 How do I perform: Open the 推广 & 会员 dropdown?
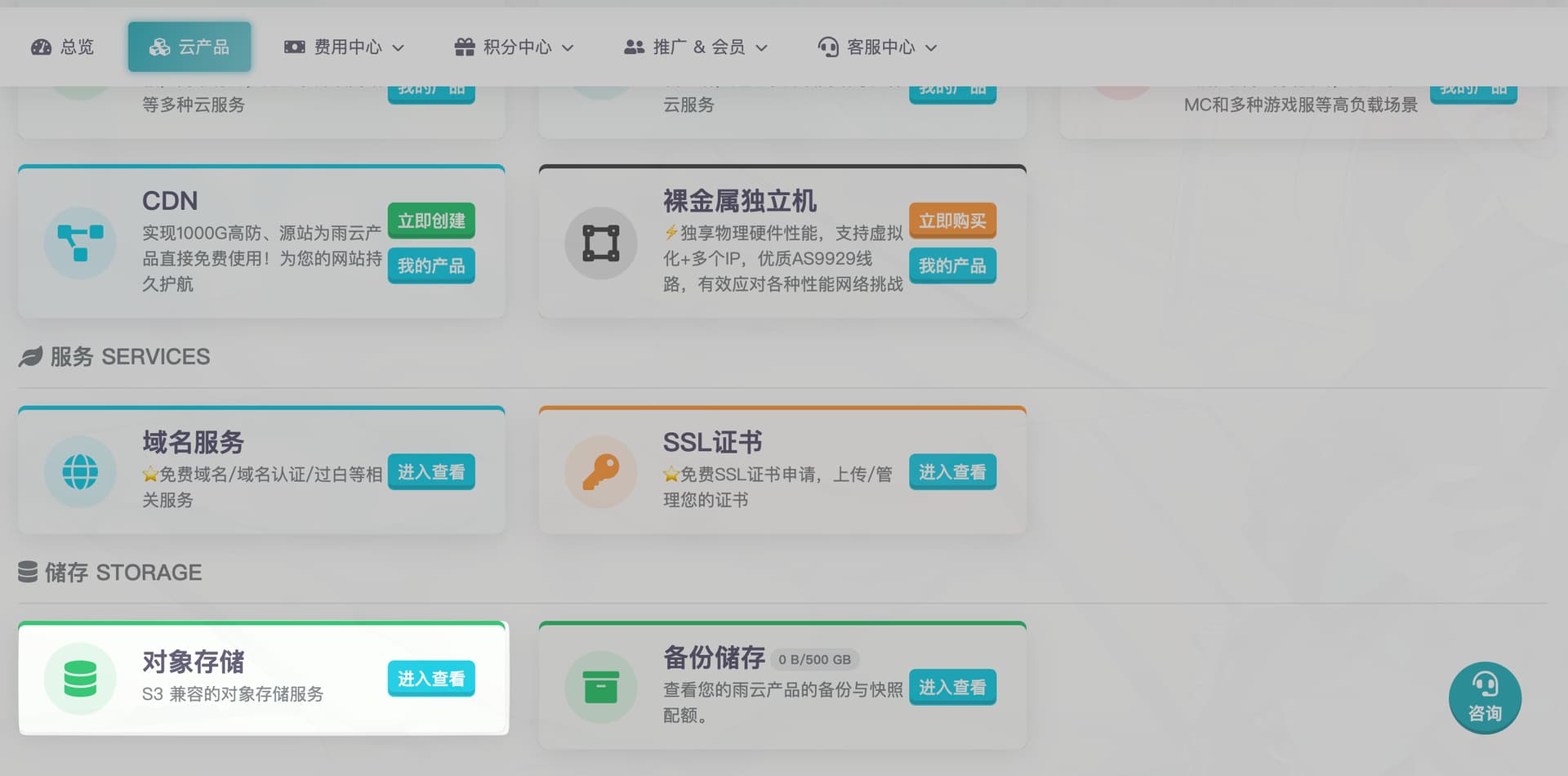tap(694, 47)
